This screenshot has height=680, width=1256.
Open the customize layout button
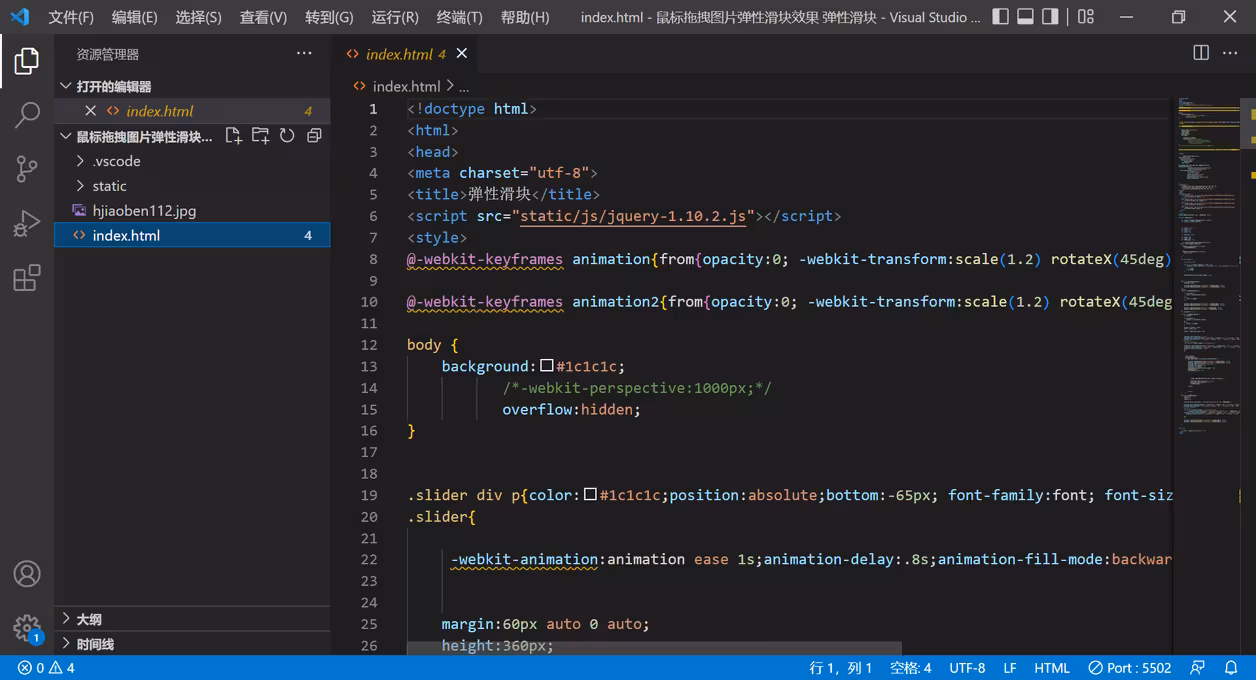(1086, 17)
